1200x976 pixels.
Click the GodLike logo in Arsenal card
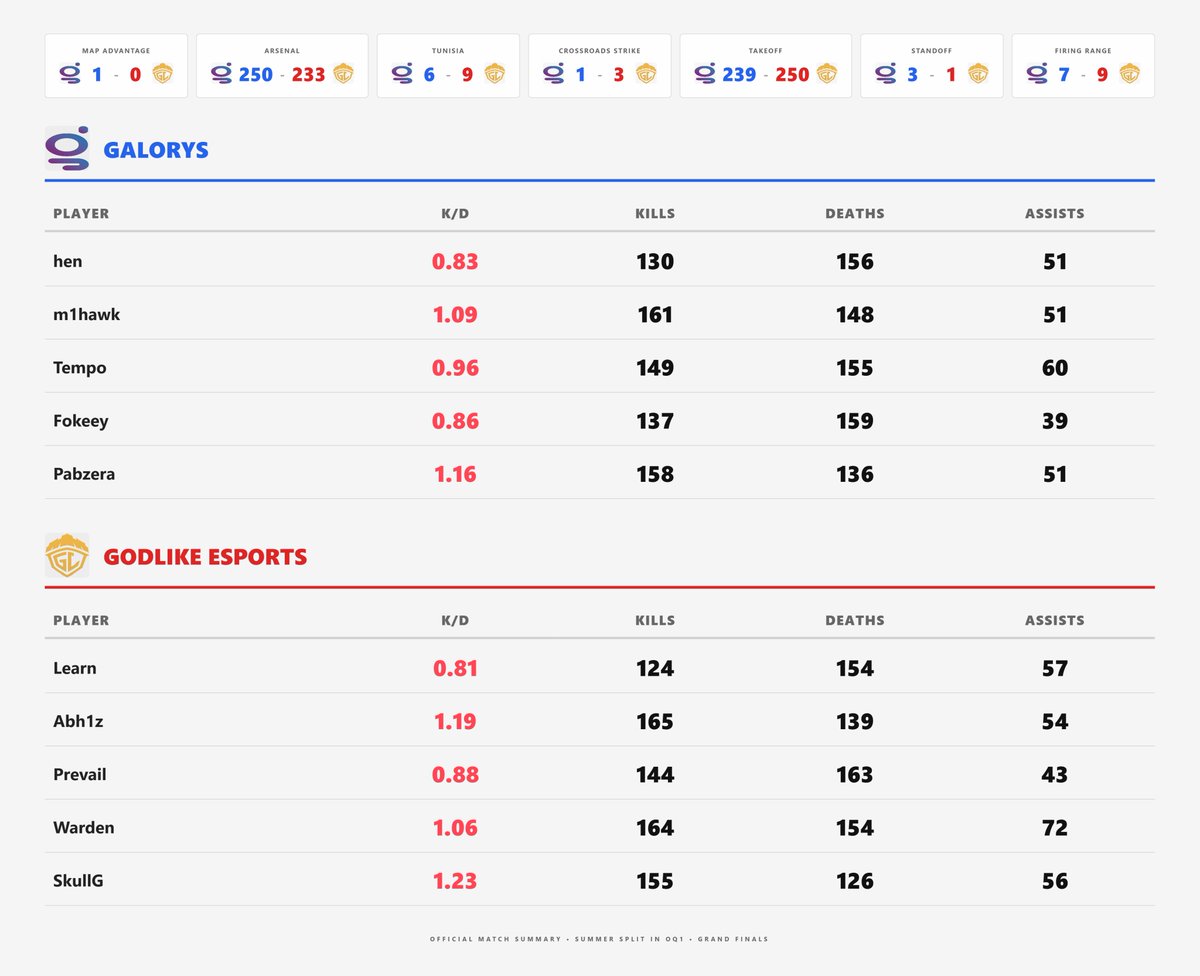coord(343,74)
